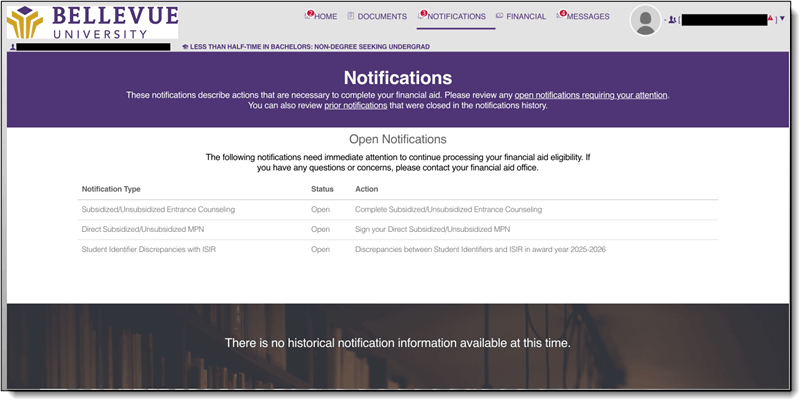Select Subsidized/Unsubsidized Entrance Counseling notification
This screenshot has width=807, height=407.
(158, 209)
